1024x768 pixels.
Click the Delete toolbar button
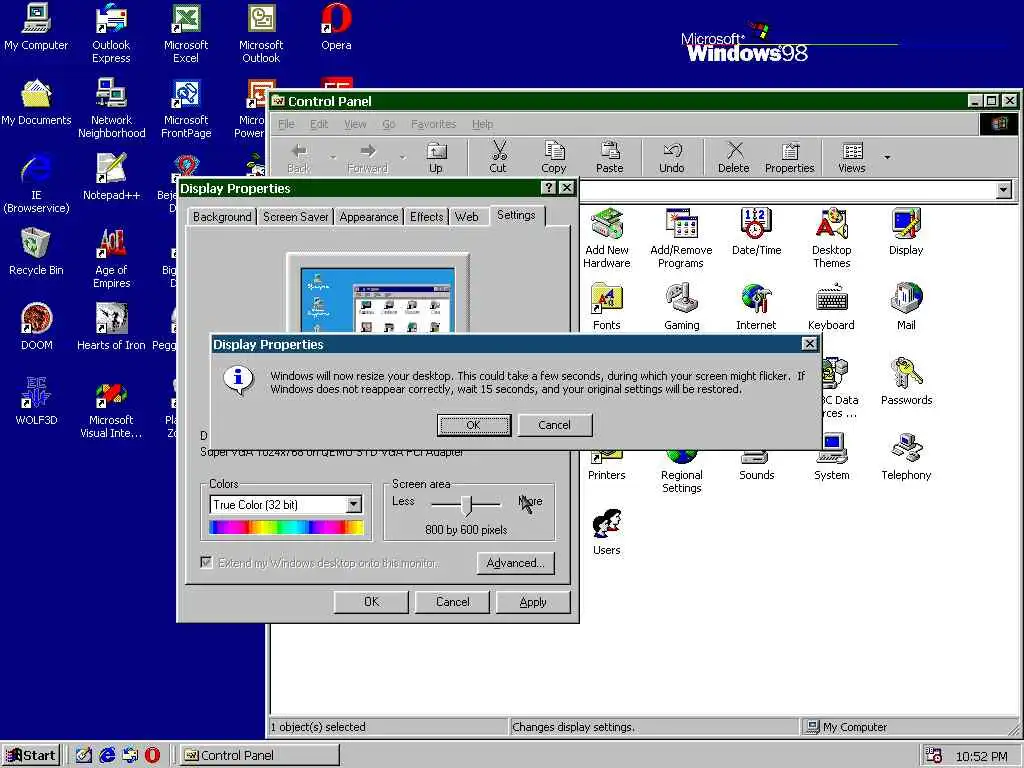click(733, 157)
